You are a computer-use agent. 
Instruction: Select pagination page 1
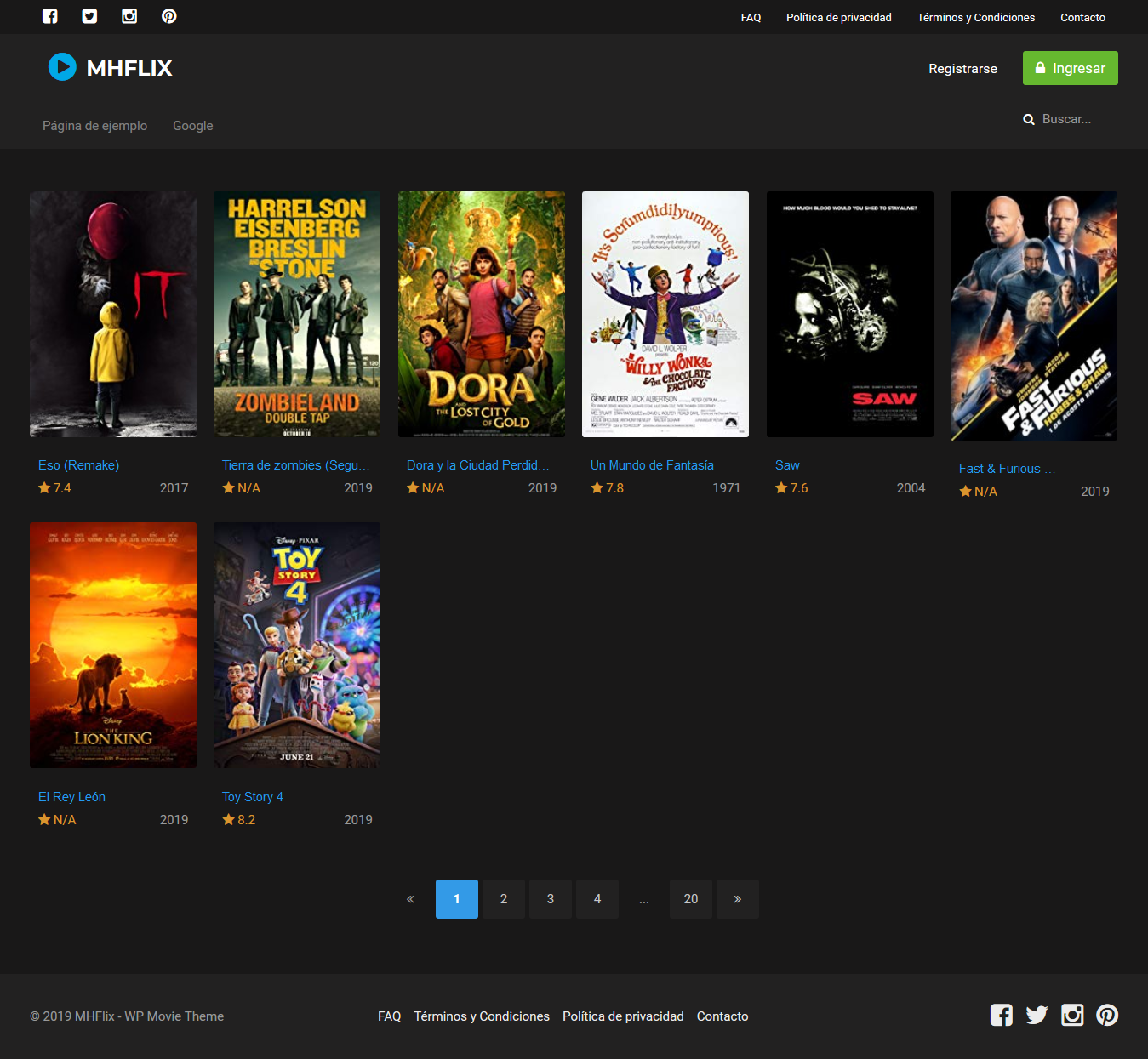pyautogui.click(x=457, y=899)
